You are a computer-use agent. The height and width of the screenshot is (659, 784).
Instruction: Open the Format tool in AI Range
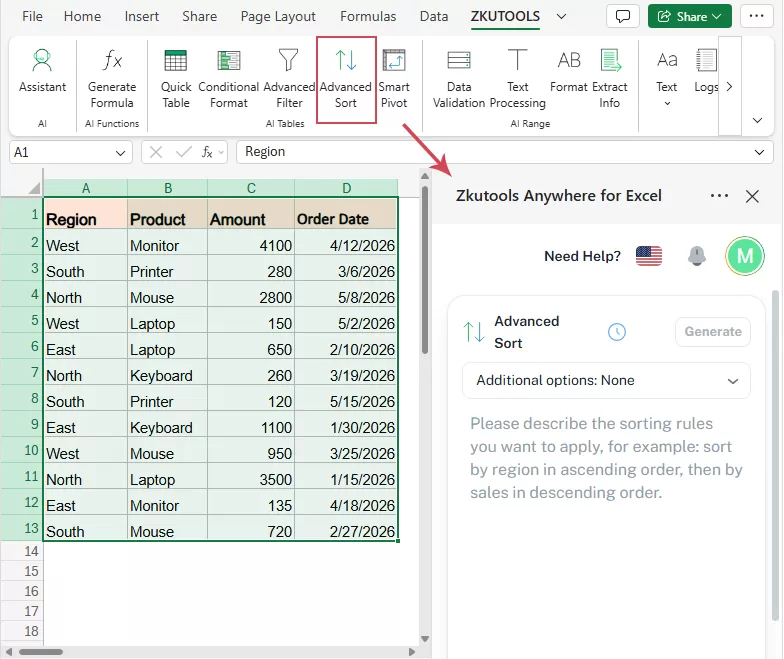click(568, 71)
